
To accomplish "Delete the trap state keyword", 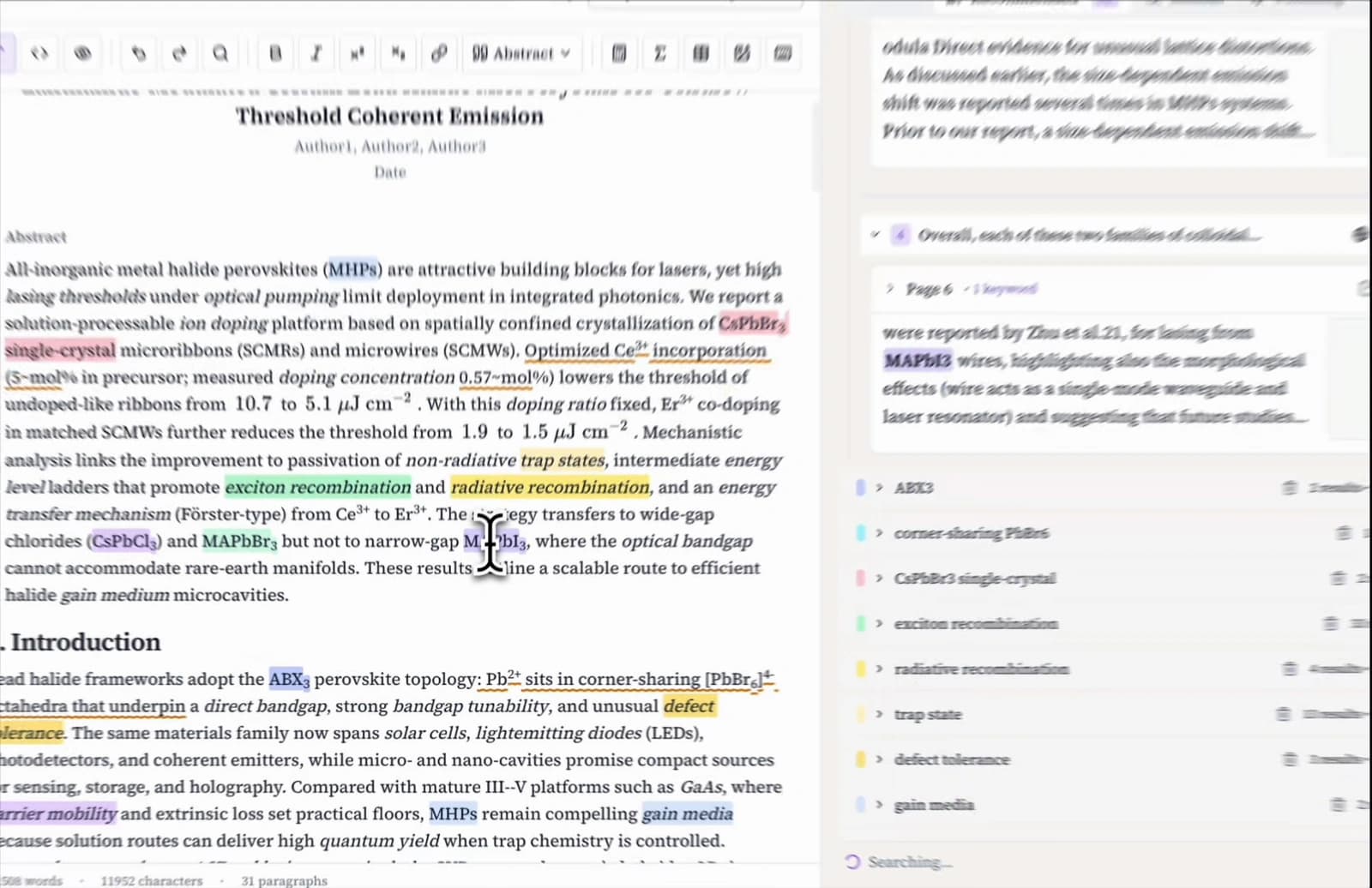I will point(1284,714).
